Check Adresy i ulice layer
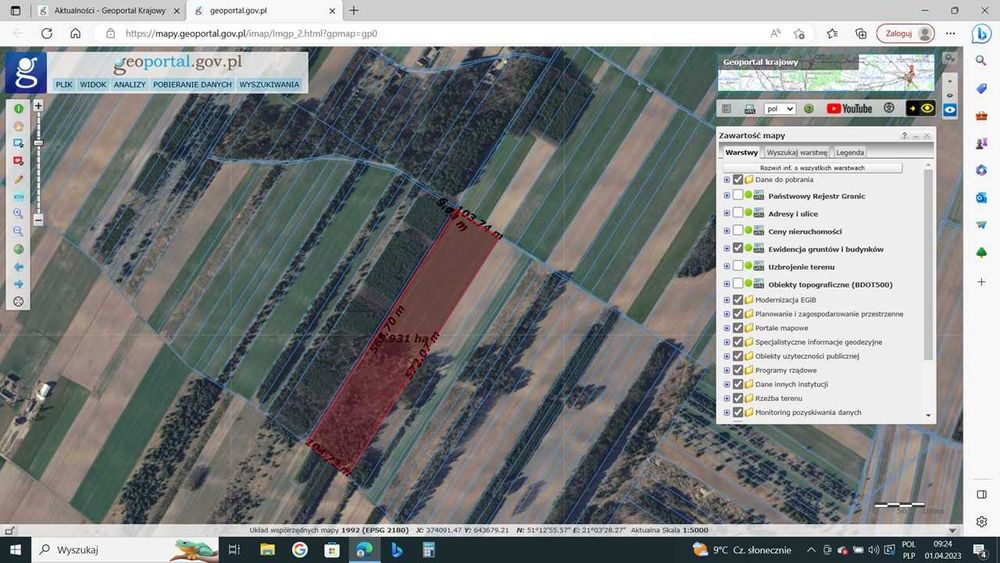 tap(738, 213)
